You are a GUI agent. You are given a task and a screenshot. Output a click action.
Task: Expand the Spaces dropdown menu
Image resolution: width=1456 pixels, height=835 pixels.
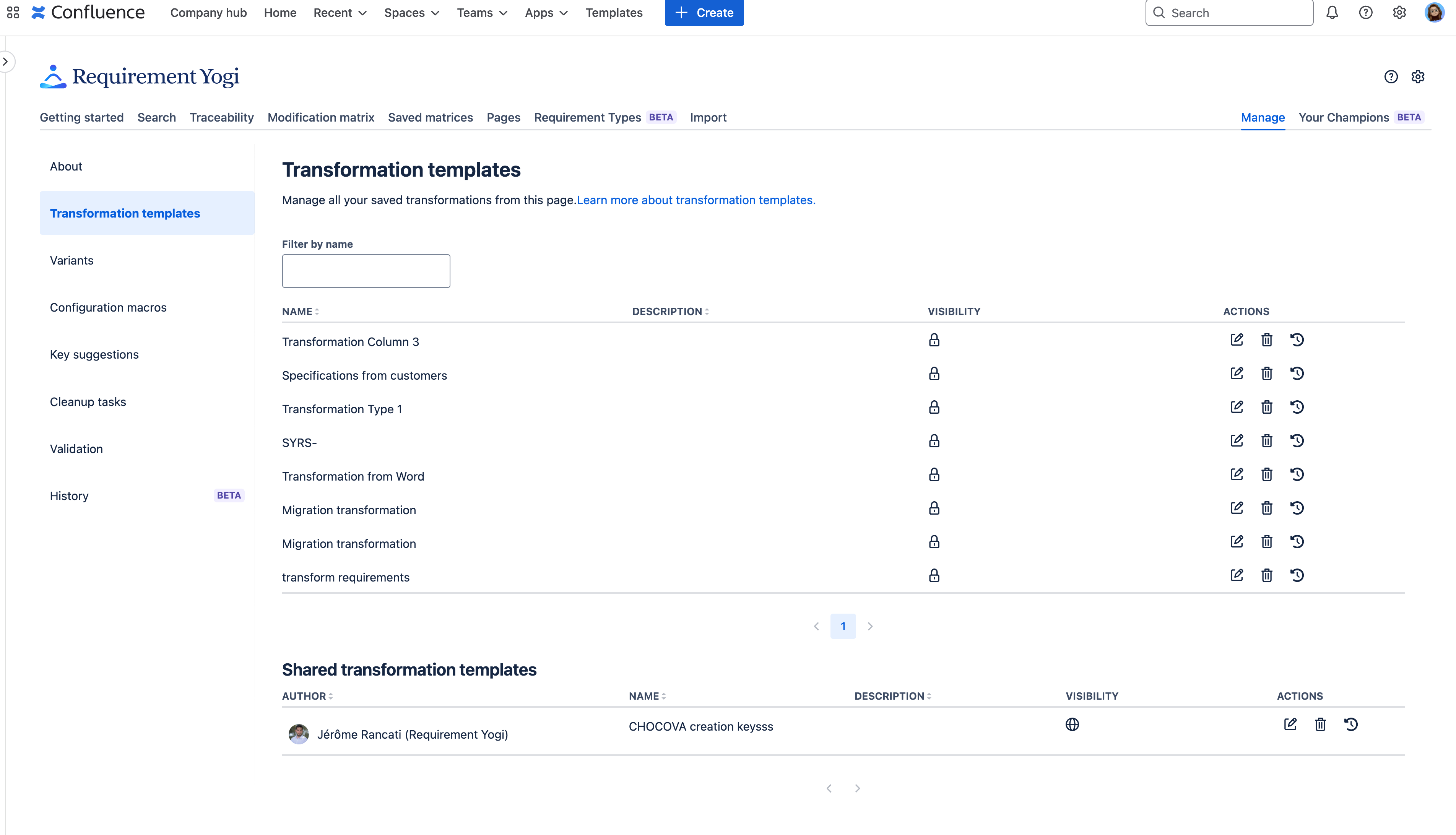(x=411, y=13)
